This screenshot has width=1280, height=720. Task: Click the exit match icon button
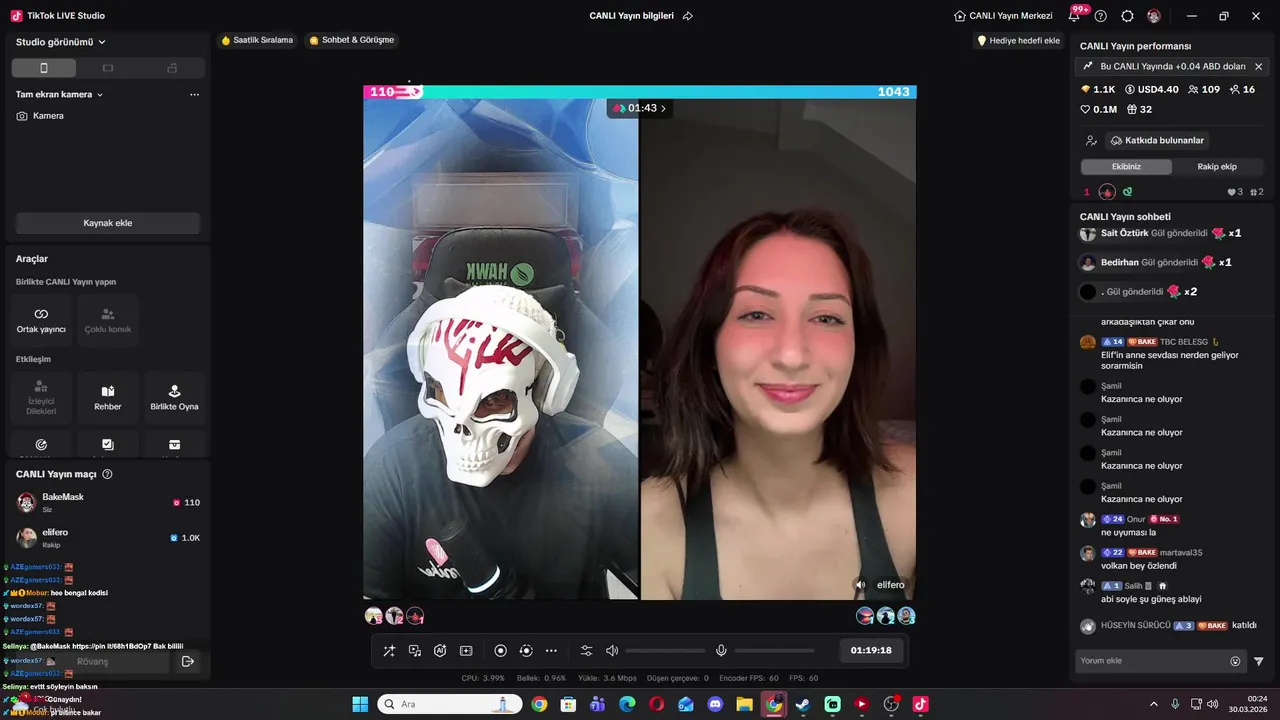pos(187,661)
